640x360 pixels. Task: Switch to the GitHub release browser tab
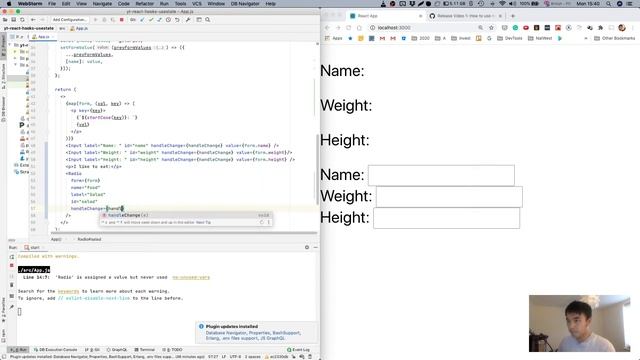tap(465, 16)
